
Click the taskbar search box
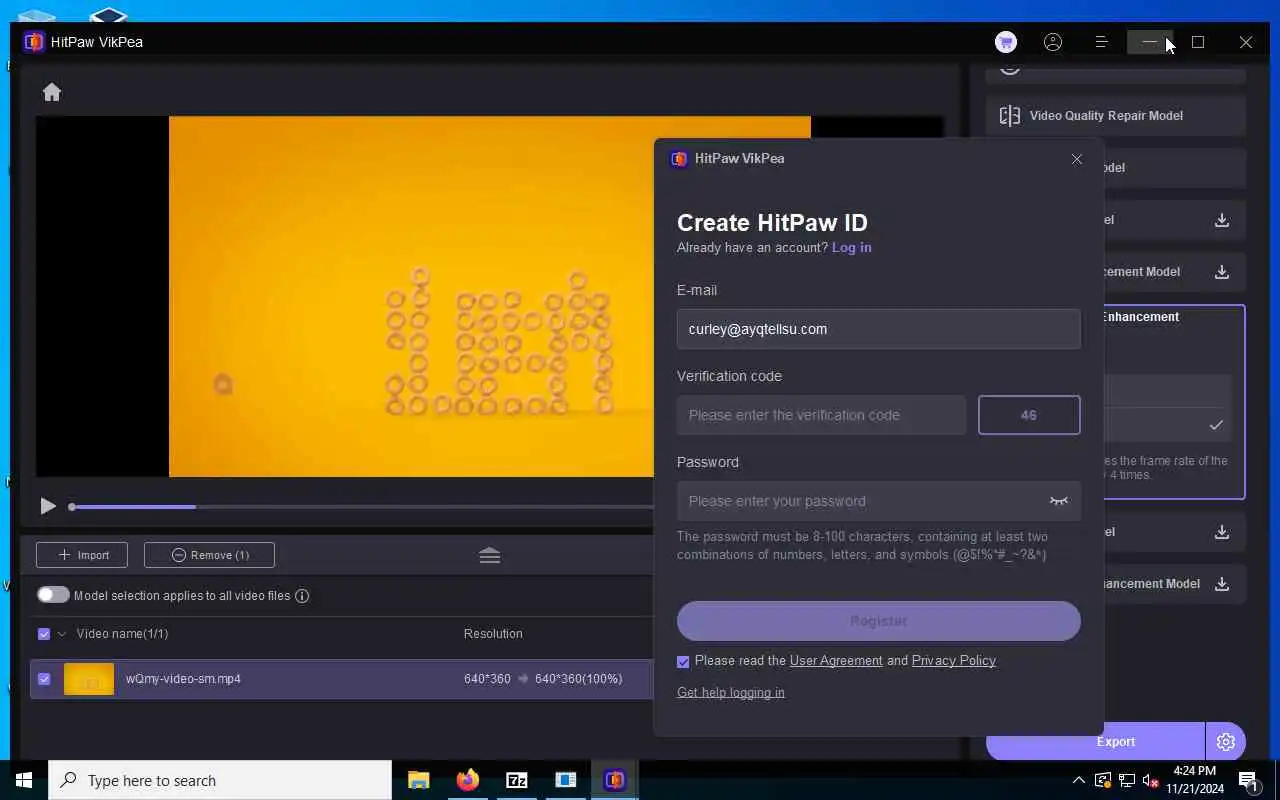[220, 780]
